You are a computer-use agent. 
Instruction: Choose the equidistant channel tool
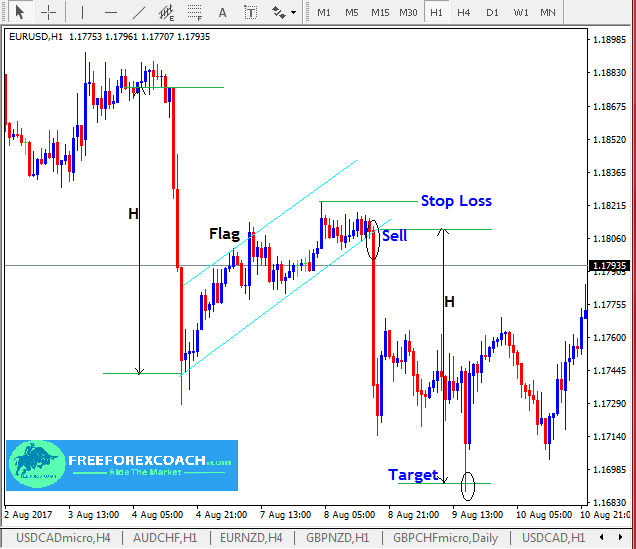166,13
